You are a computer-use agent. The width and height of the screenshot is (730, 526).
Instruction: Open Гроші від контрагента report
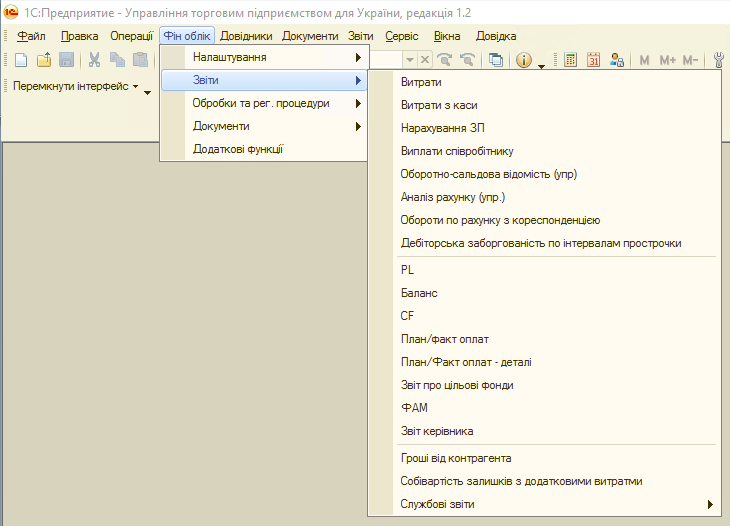pyautogui.click(x=556, y=459)
